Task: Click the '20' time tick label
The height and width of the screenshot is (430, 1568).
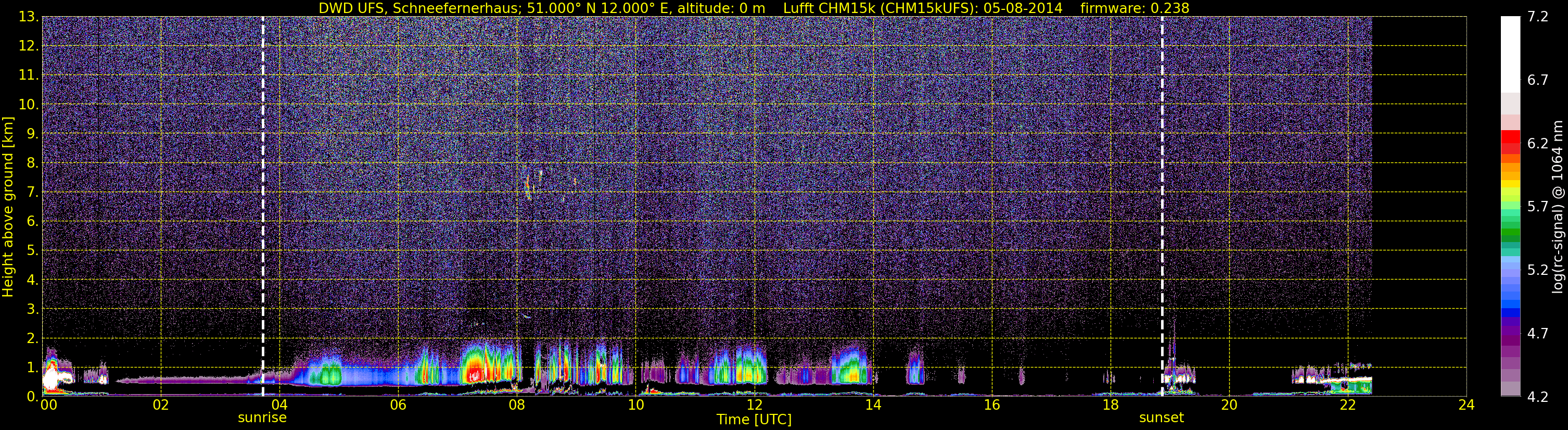Action: click(1229, 405)
